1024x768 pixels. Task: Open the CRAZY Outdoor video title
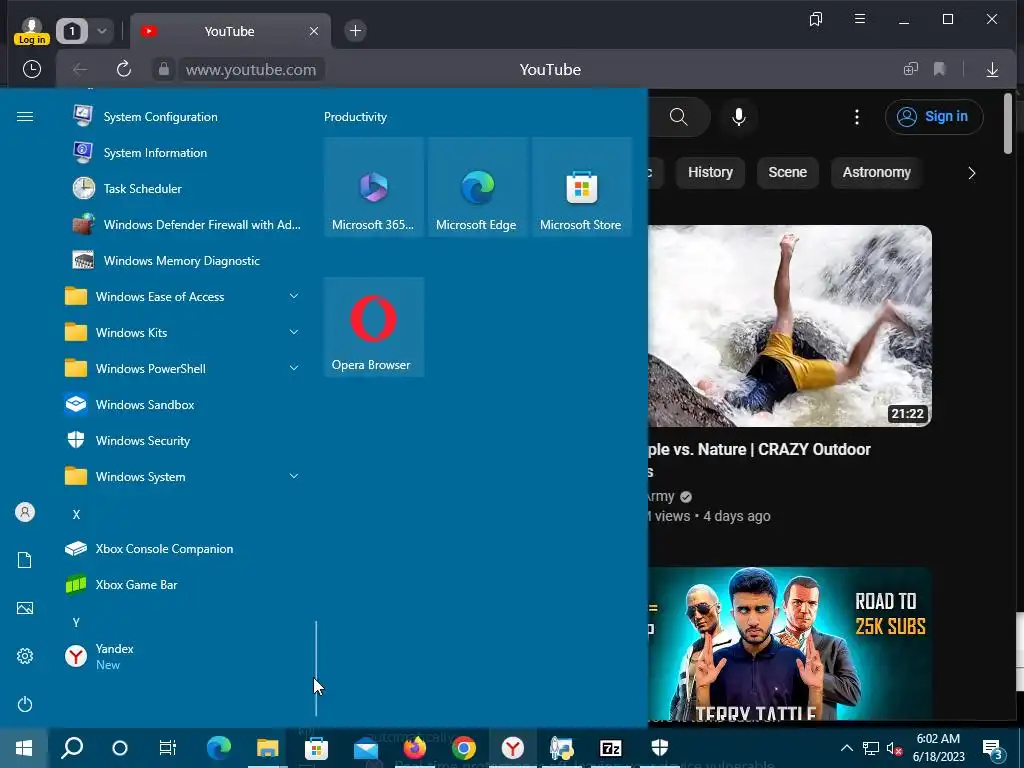(x=759, y=460)
